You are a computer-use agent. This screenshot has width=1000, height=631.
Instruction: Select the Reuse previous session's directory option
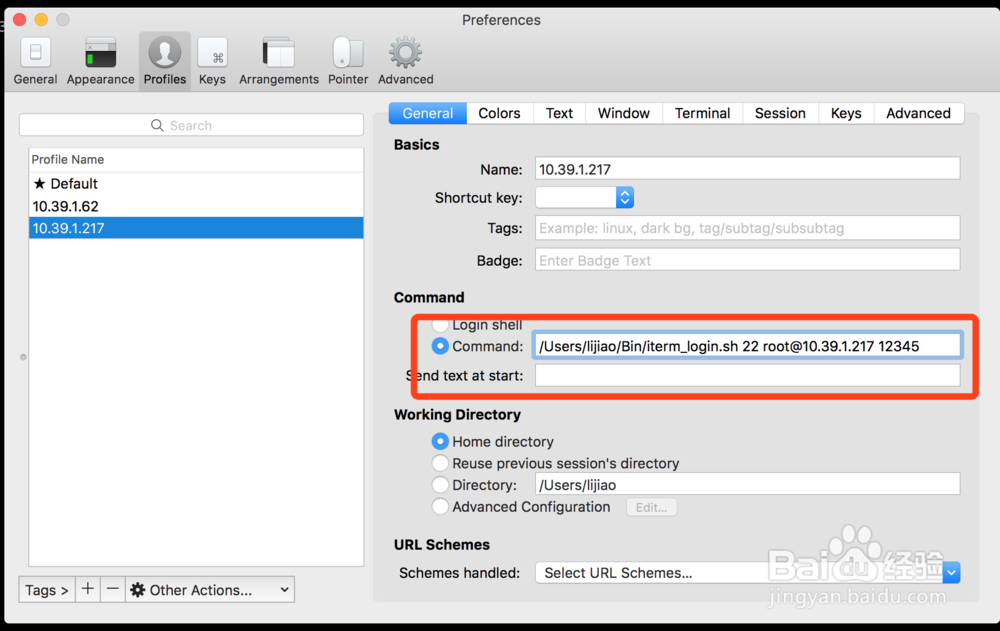pos(440,463)
